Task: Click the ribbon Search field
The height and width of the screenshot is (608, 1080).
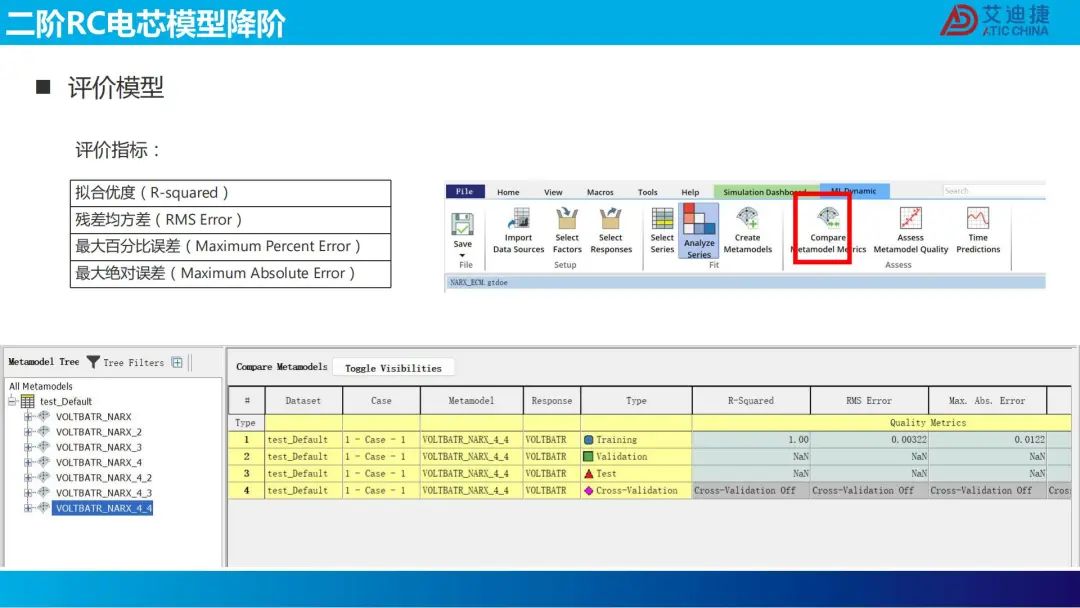Action: tap(990, 191)
